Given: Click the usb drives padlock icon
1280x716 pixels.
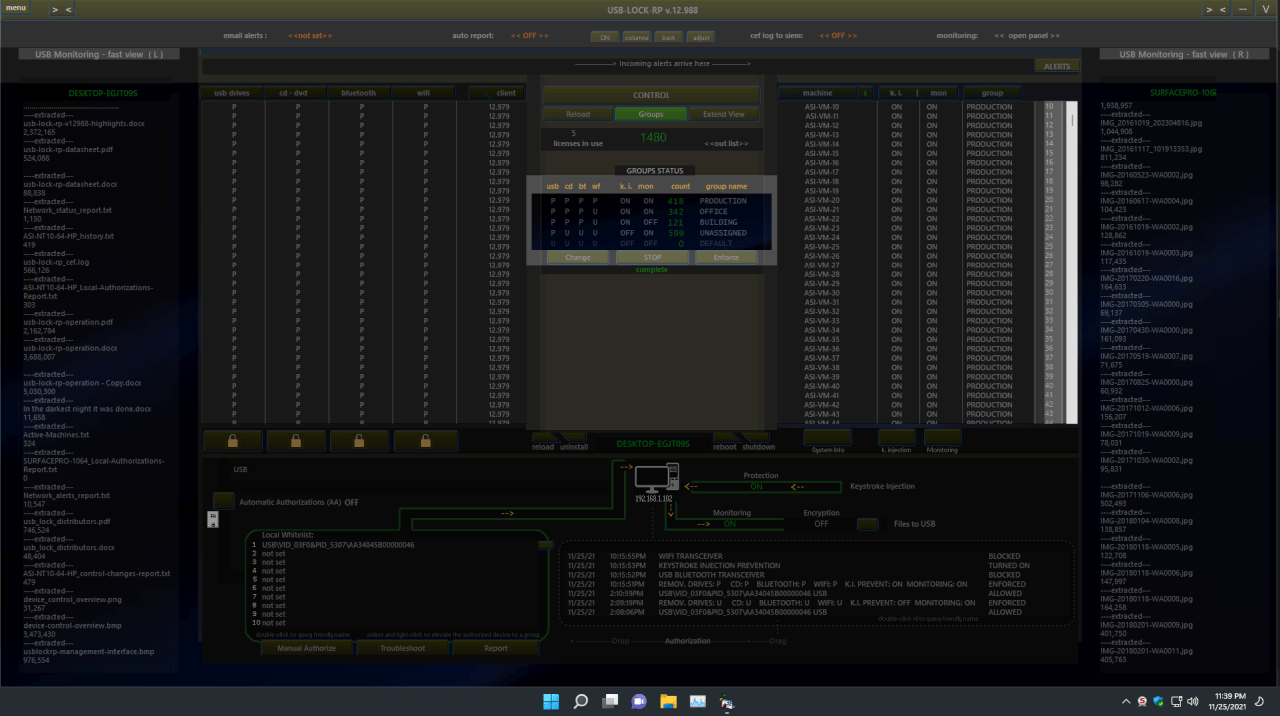Looking at the screenshot, I should (x=234, y=439).
